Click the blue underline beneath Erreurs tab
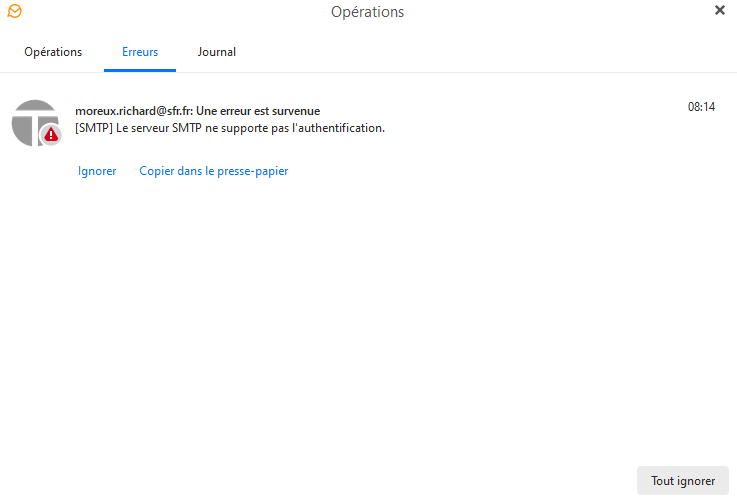737x504 pixels. coord(140,70)
